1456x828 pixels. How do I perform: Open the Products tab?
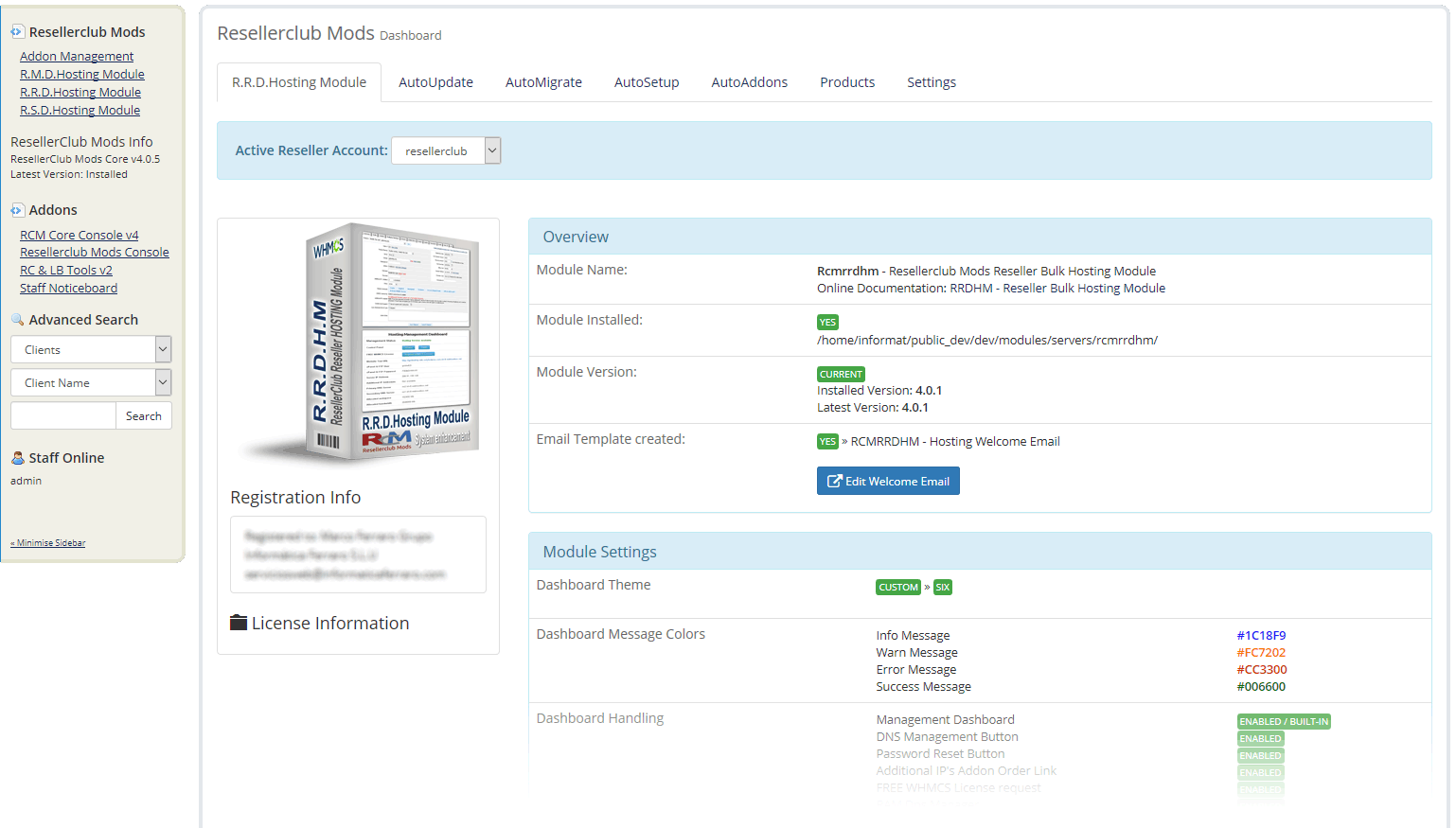tap(847, 82)
